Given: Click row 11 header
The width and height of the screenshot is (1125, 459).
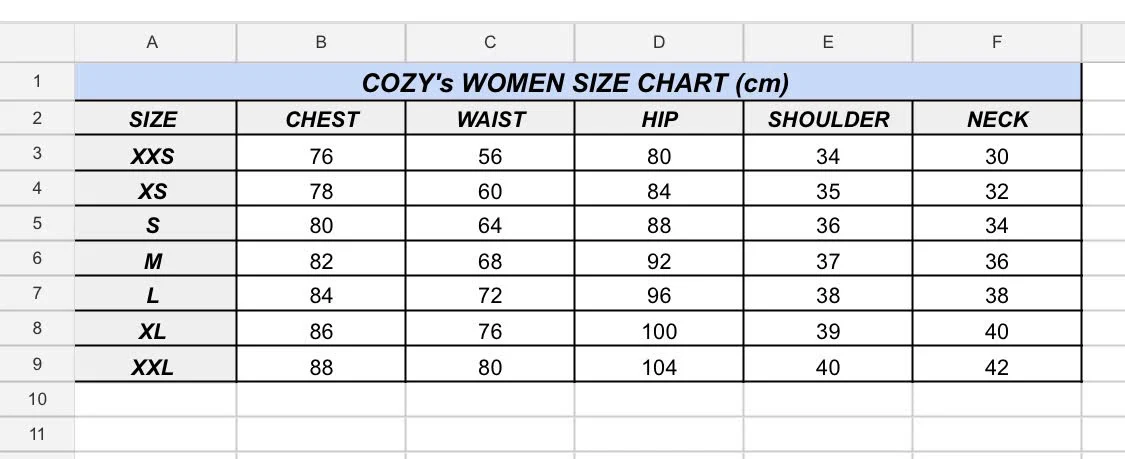Looking at the screenshot, I should click(x=37, y=435).
